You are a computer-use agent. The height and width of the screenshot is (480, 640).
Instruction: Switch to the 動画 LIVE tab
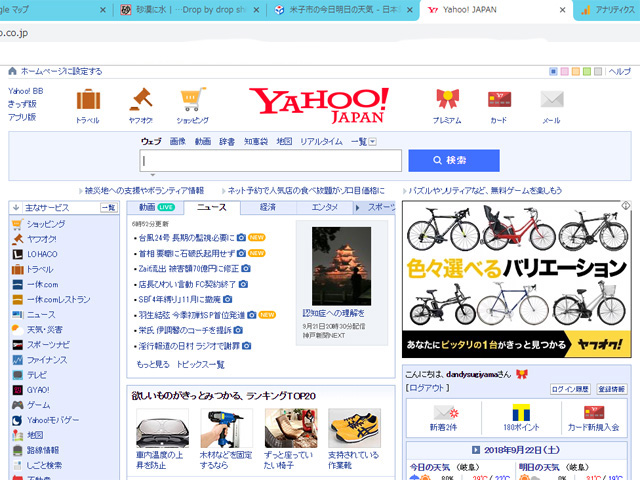[x=157, y=207]
